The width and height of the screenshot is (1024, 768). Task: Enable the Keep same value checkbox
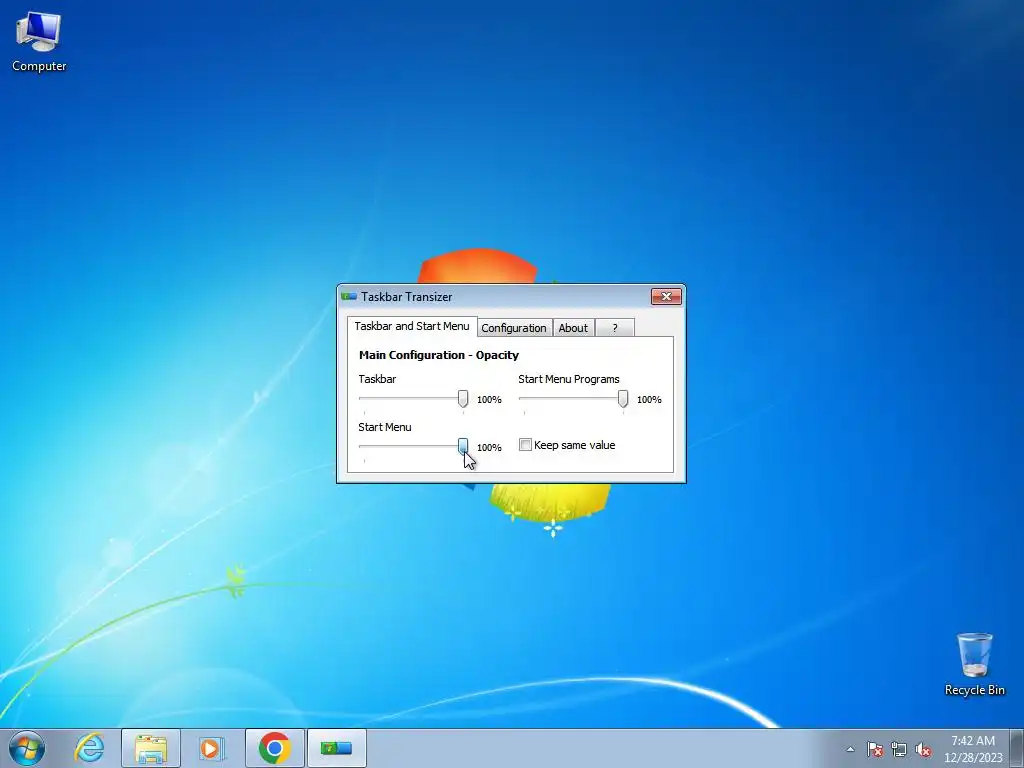tap(525, 445)
